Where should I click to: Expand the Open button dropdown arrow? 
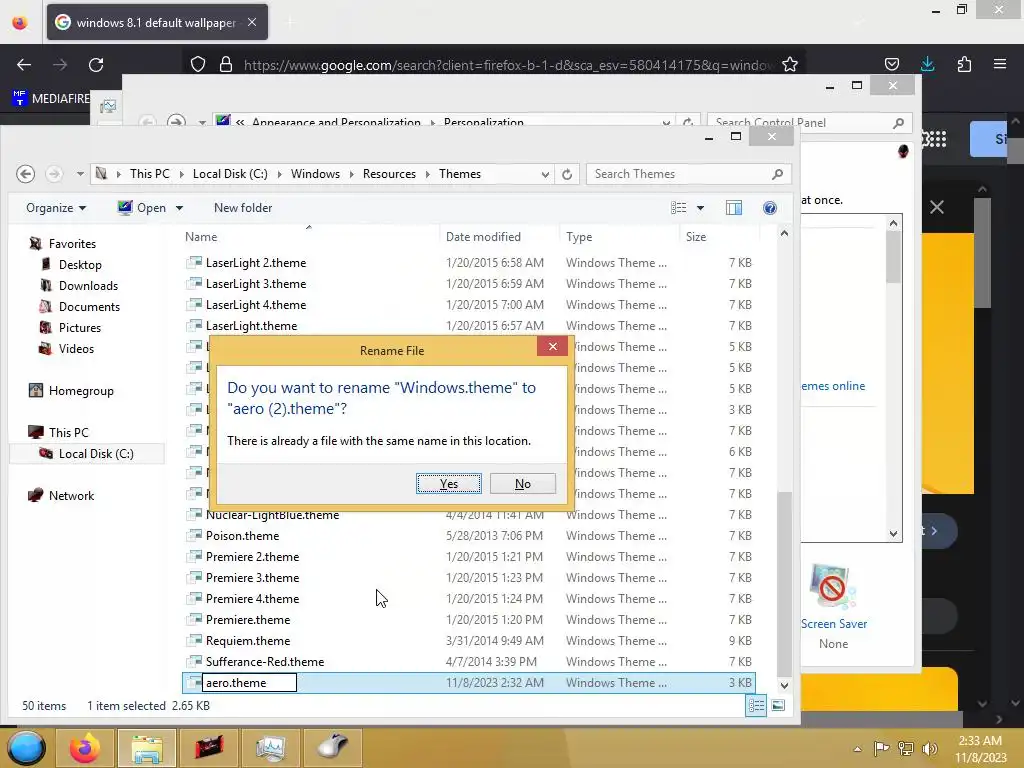[179, 208]
